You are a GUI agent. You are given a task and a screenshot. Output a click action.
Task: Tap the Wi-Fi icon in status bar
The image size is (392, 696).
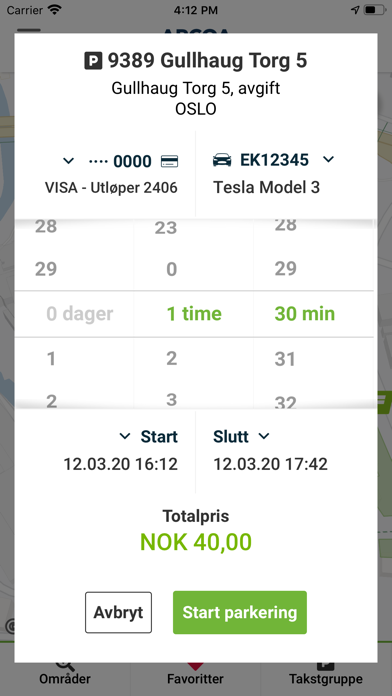54,10
